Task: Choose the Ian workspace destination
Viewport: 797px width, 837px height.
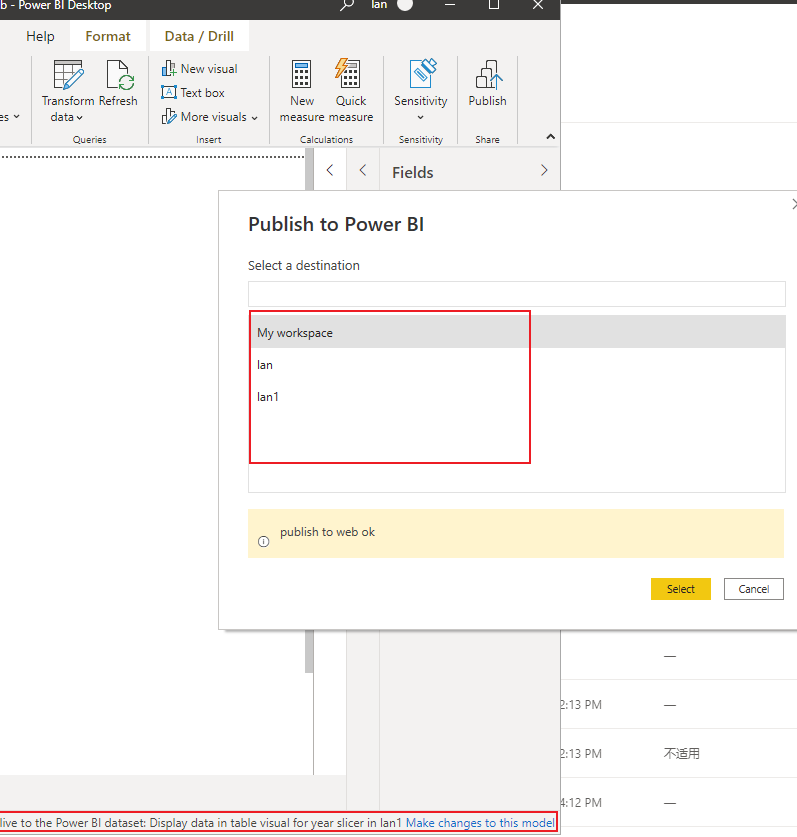Action: pos(517,365)
